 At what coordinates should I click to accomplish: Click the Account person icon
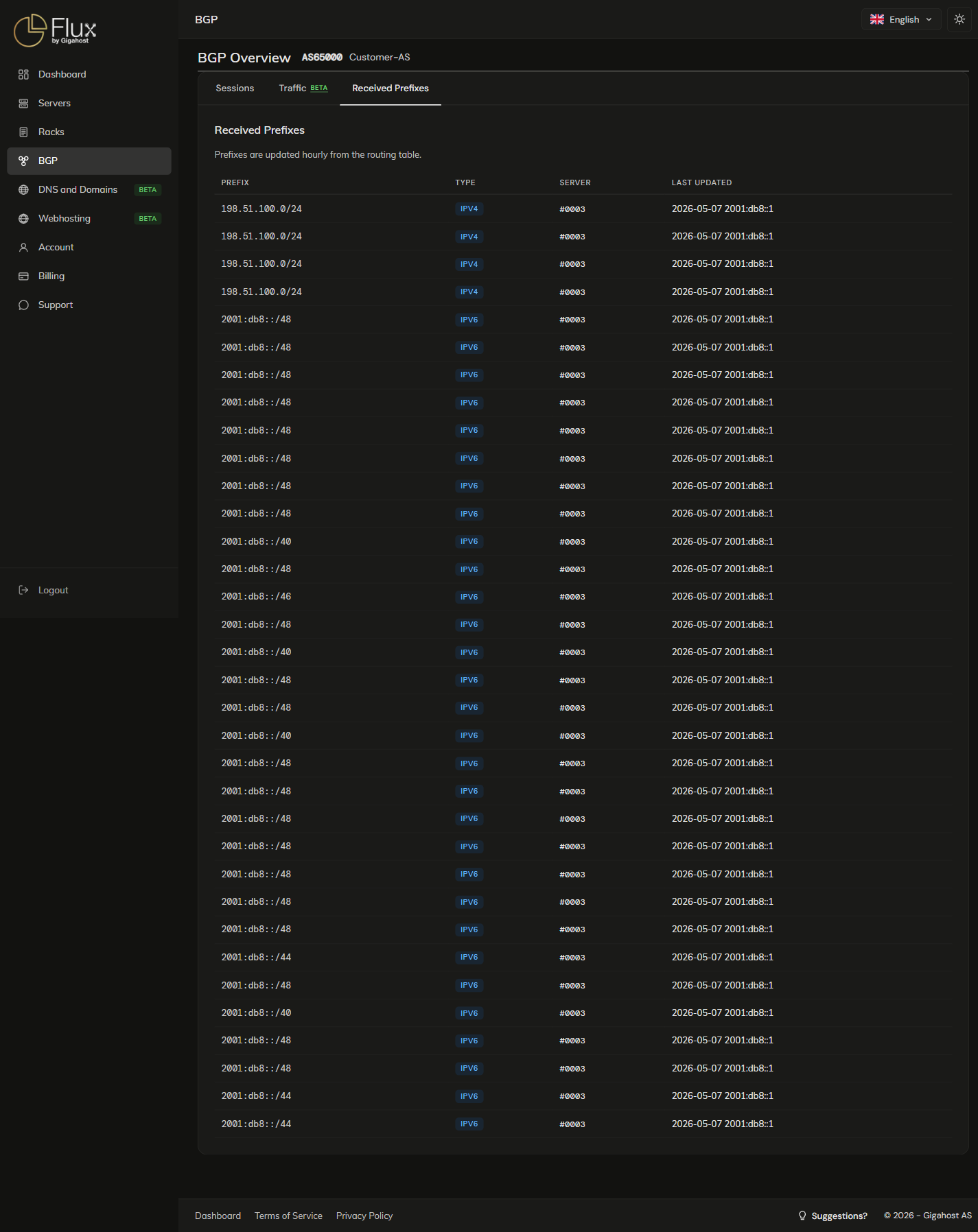point(23,247)
